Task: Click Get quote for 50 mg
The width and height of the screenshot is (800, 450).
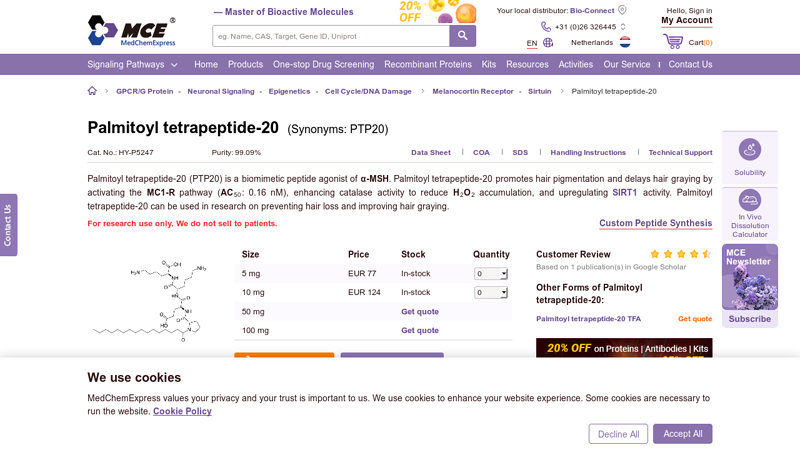Action: click(x=420, y=312)
